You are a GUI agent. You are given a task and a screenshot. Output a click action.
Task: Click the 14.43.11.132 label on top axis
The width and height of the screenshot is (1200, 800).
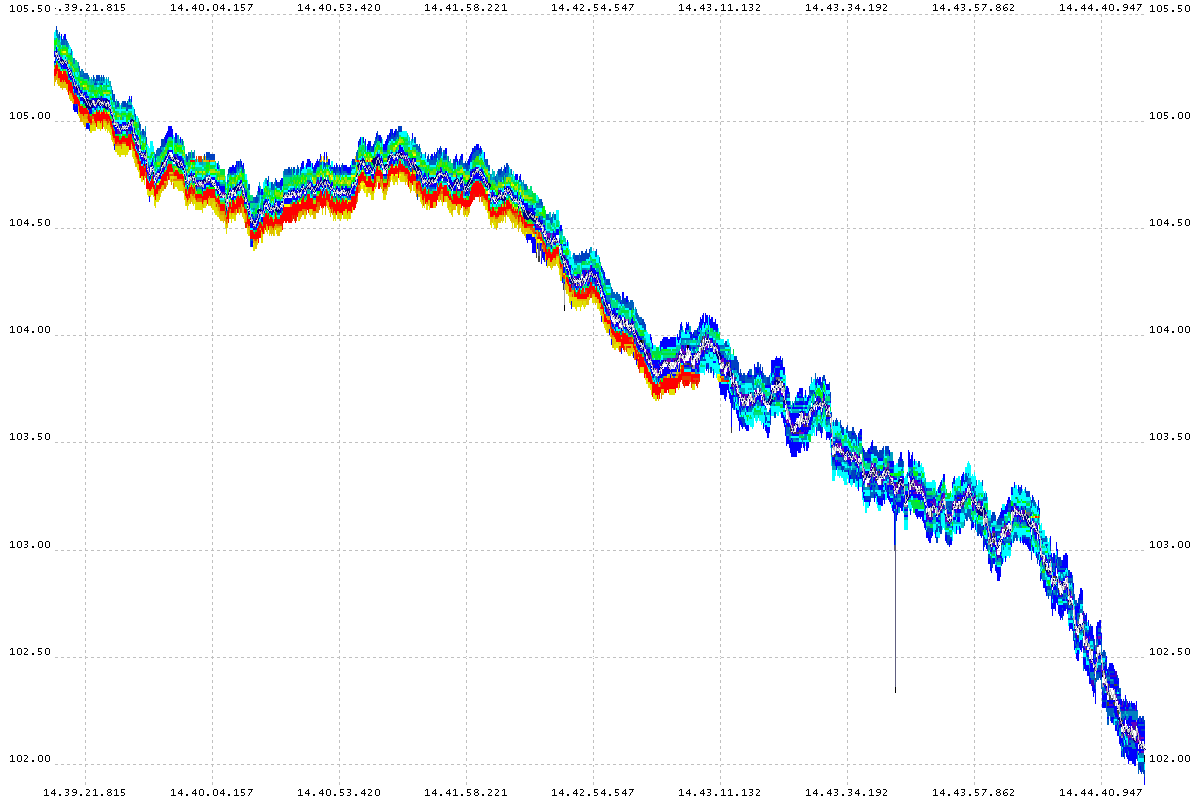[x=720, y=7]
